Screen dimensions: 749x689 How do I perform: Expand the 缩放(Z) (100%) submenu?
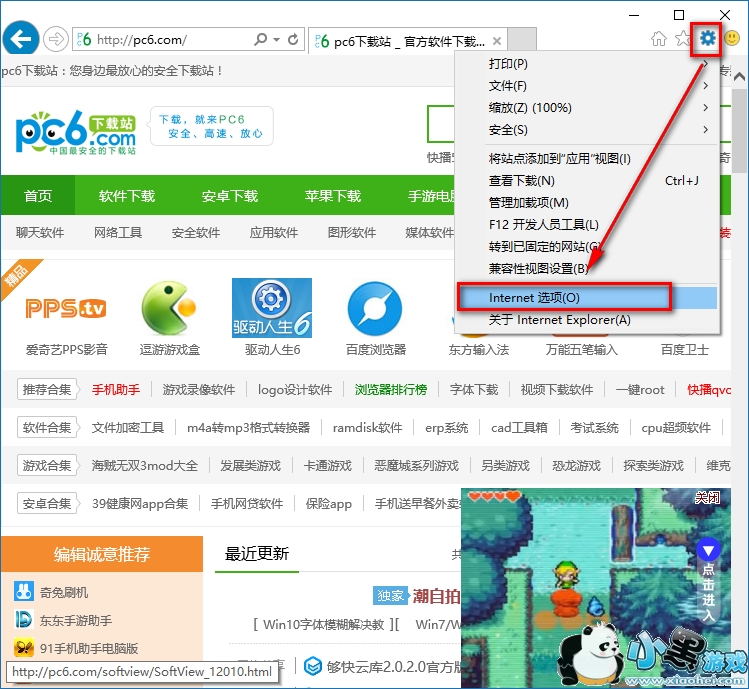[x=706, y=108]
